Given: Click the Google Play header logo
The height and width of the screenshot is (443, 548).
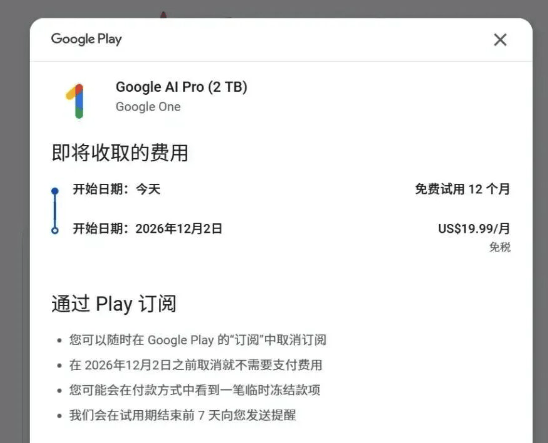Looking at the screenshot, I should click(86, 39).
